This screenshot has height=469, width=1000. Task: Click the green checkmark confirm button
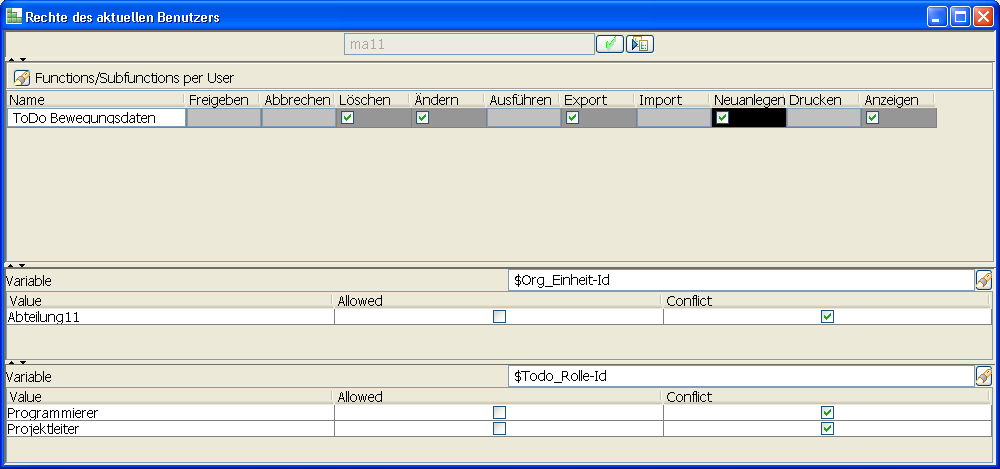click(609, 44)
